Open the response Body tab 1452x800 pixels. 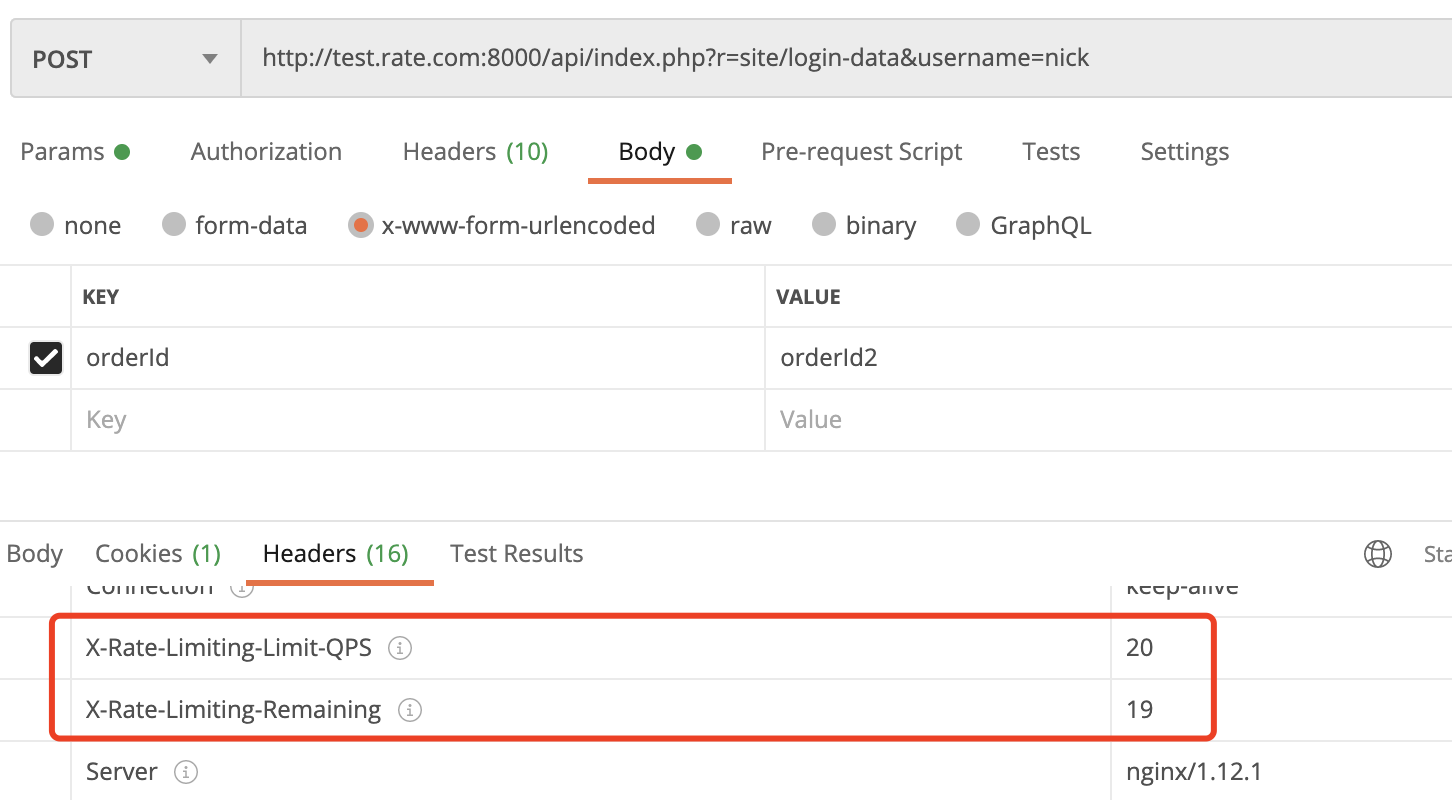tap(35, 554)
